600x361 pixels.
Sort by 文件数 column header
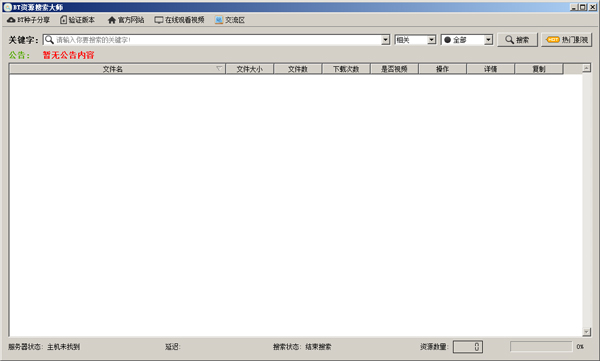click(x=298, y=69)
